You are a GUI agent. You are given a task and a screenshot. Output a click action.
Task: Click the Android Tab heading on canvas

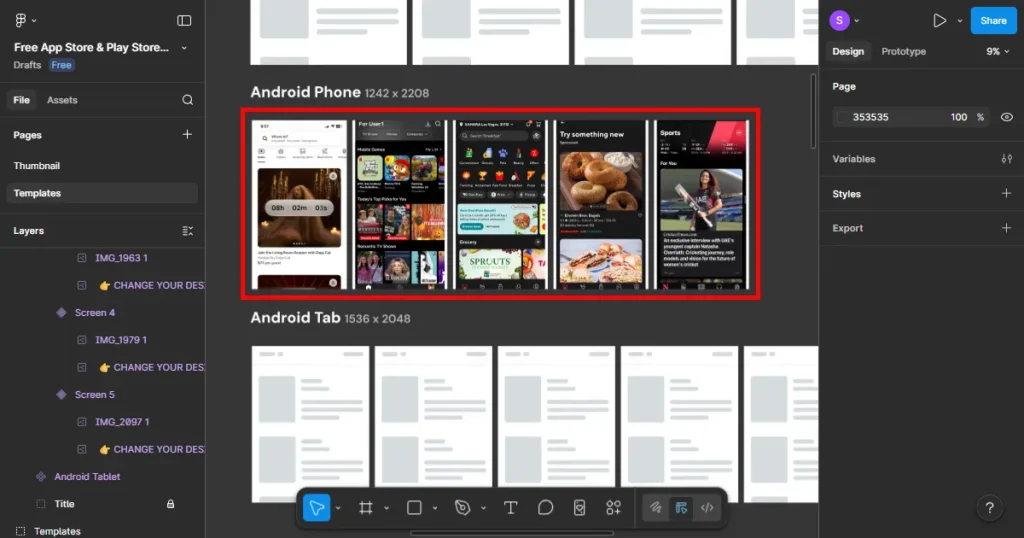(295, 318)
